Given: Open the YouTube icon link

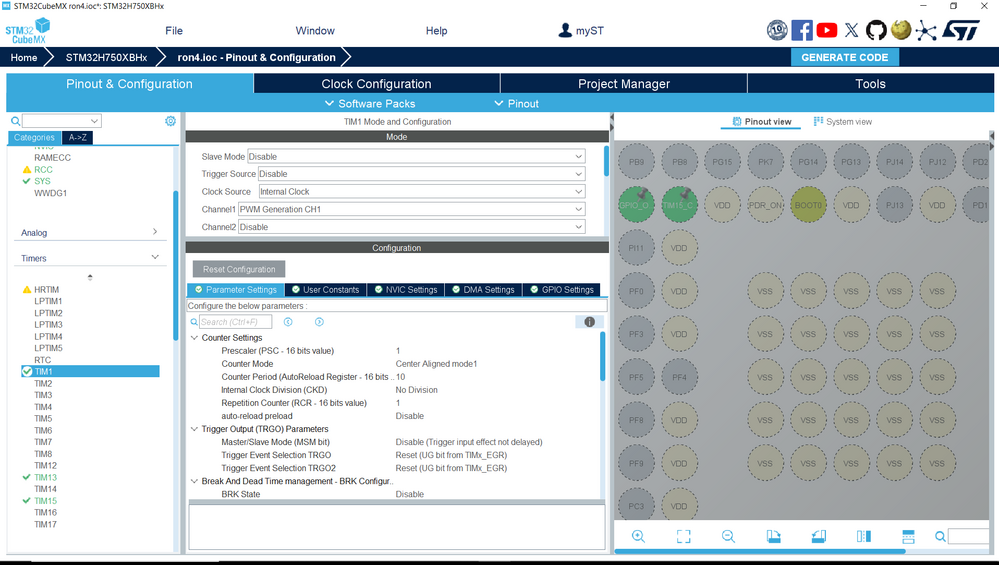Looking at the screenshot, I should 826,30.
